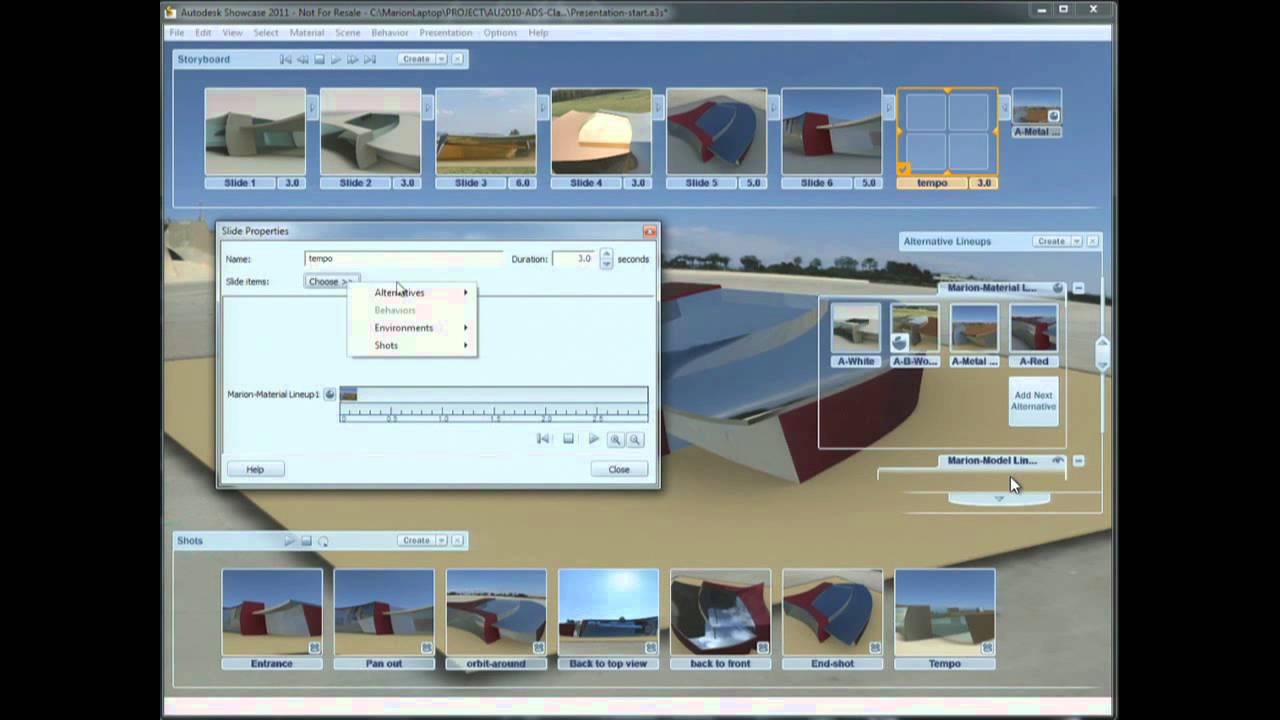Stop the slide timeline playback
Image resolution: width=1280 pixels, height=720 pixels.
(568, 439)
